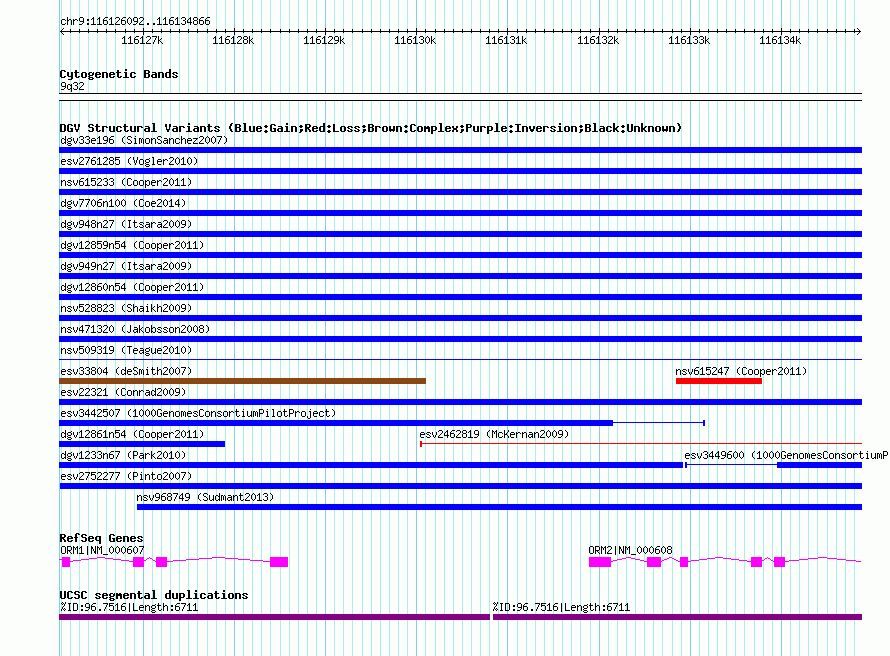Viewport: 890px width, 656px height.
Task: Select nsv615233 (Cooper2011) variant label
Action: pyautogui.click(x=126, y=182)
